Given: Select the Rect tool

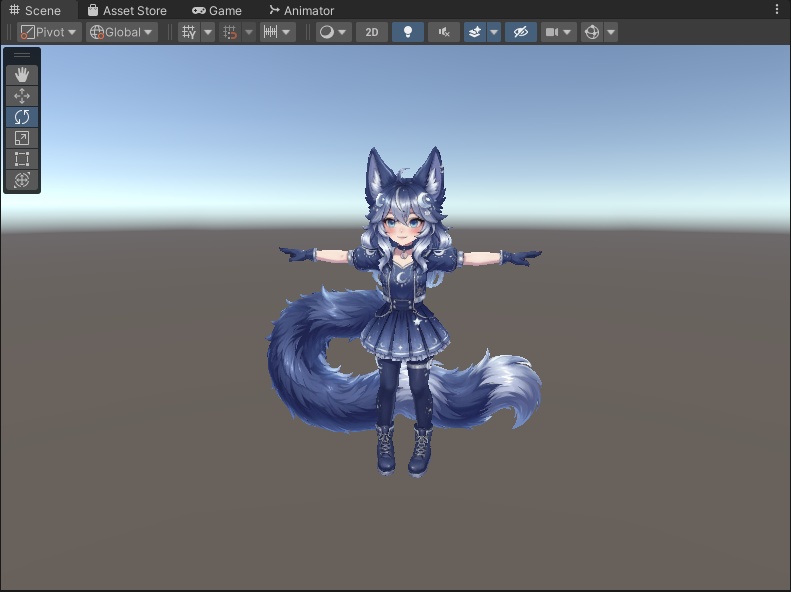Looking at the screenshot, I should [22, 159].
